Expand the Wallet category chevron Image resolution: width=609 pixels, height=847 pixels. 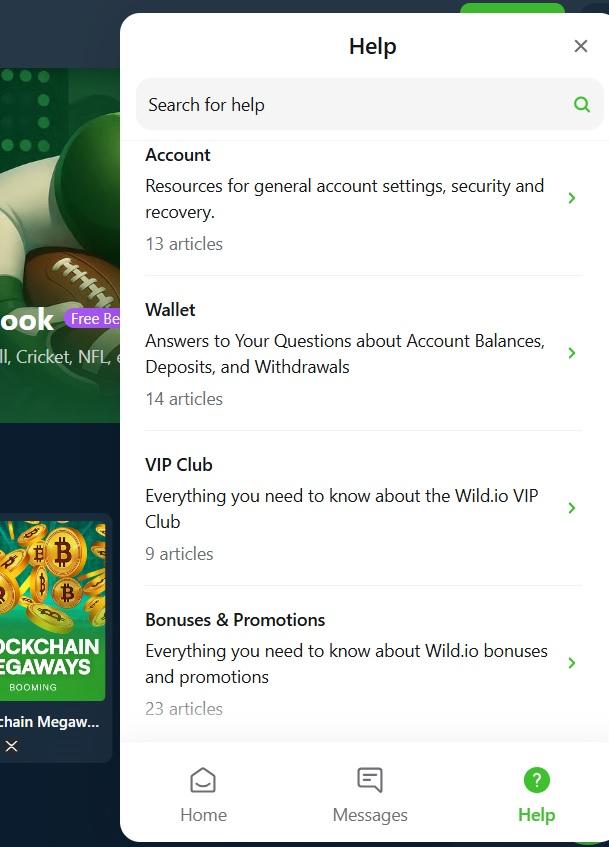tap(572, 353)
